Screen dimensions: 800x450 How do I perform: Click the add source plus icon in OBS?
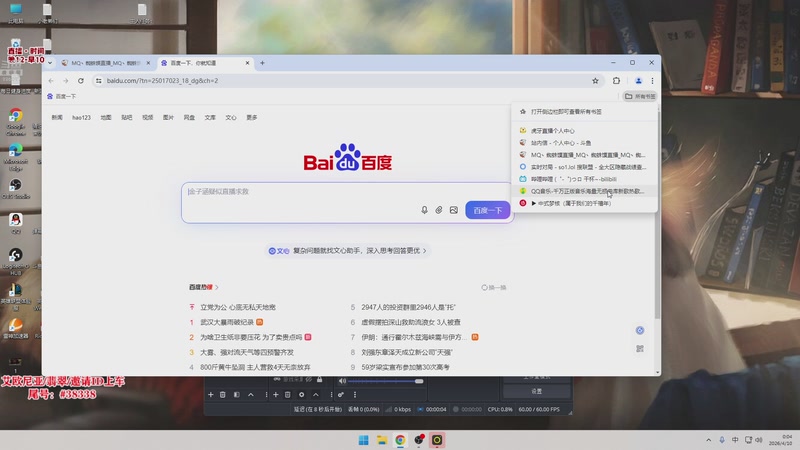(x=276, y=394)
